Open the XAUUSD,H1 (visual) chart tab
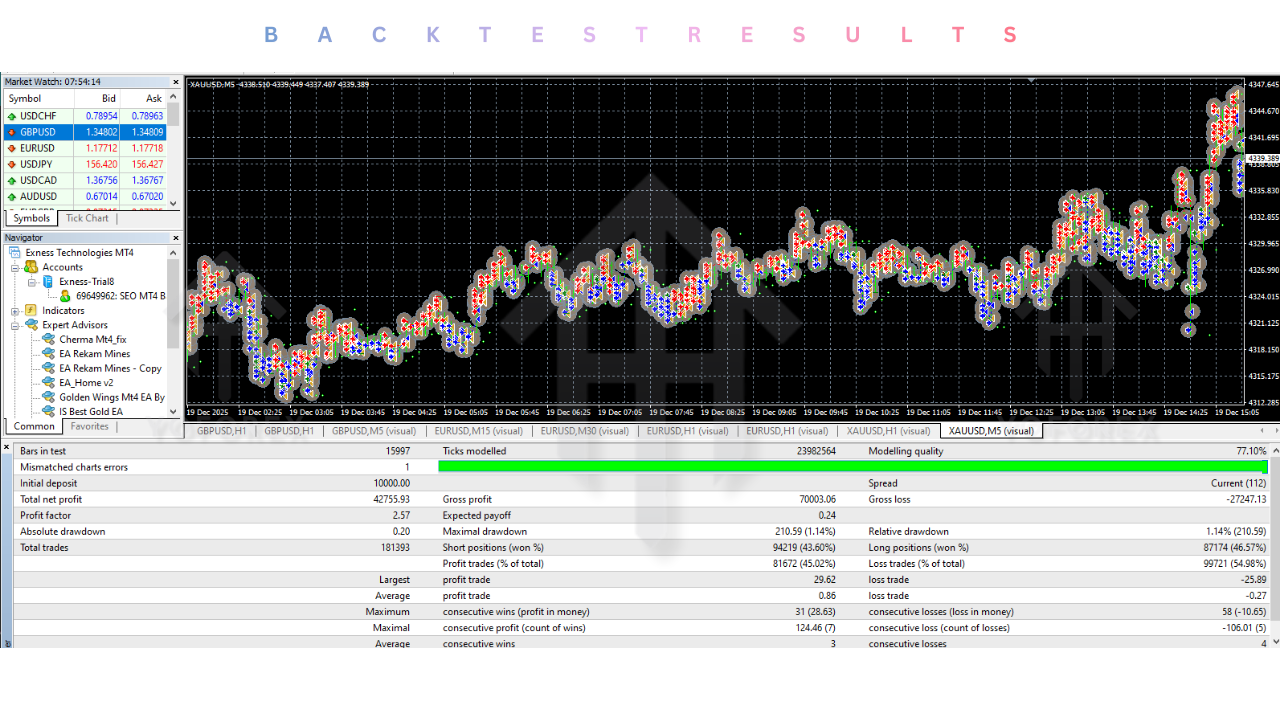This screenshot has height=720, width=1280. click(887, 431)
